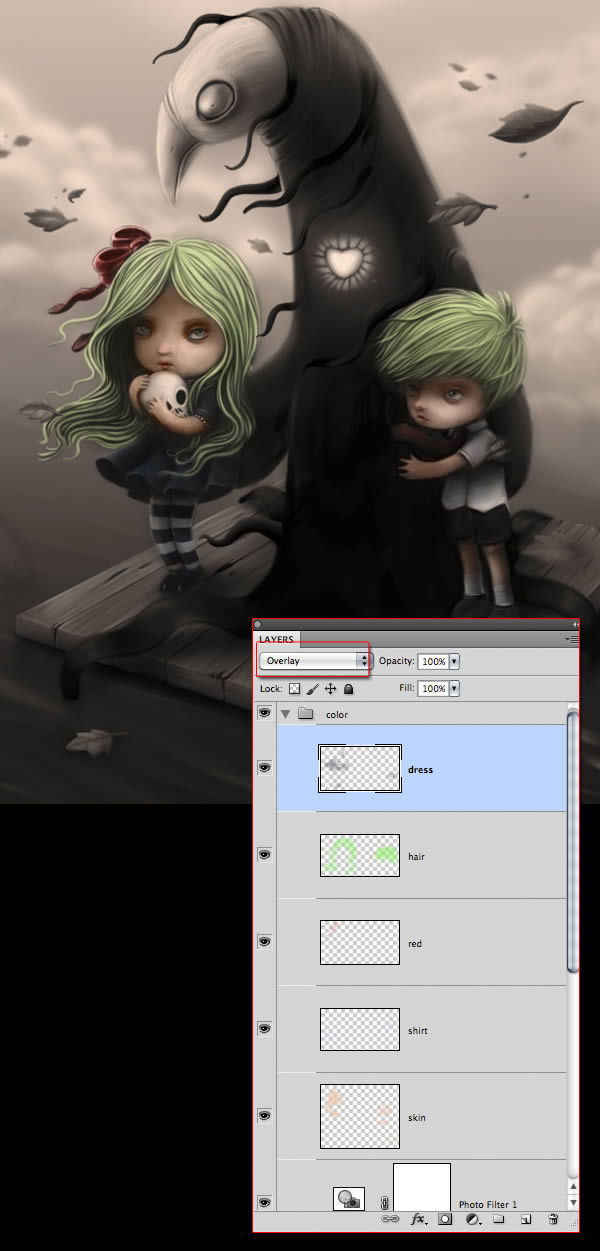
Task: Create a new layer
Action: coord(525,1219)
